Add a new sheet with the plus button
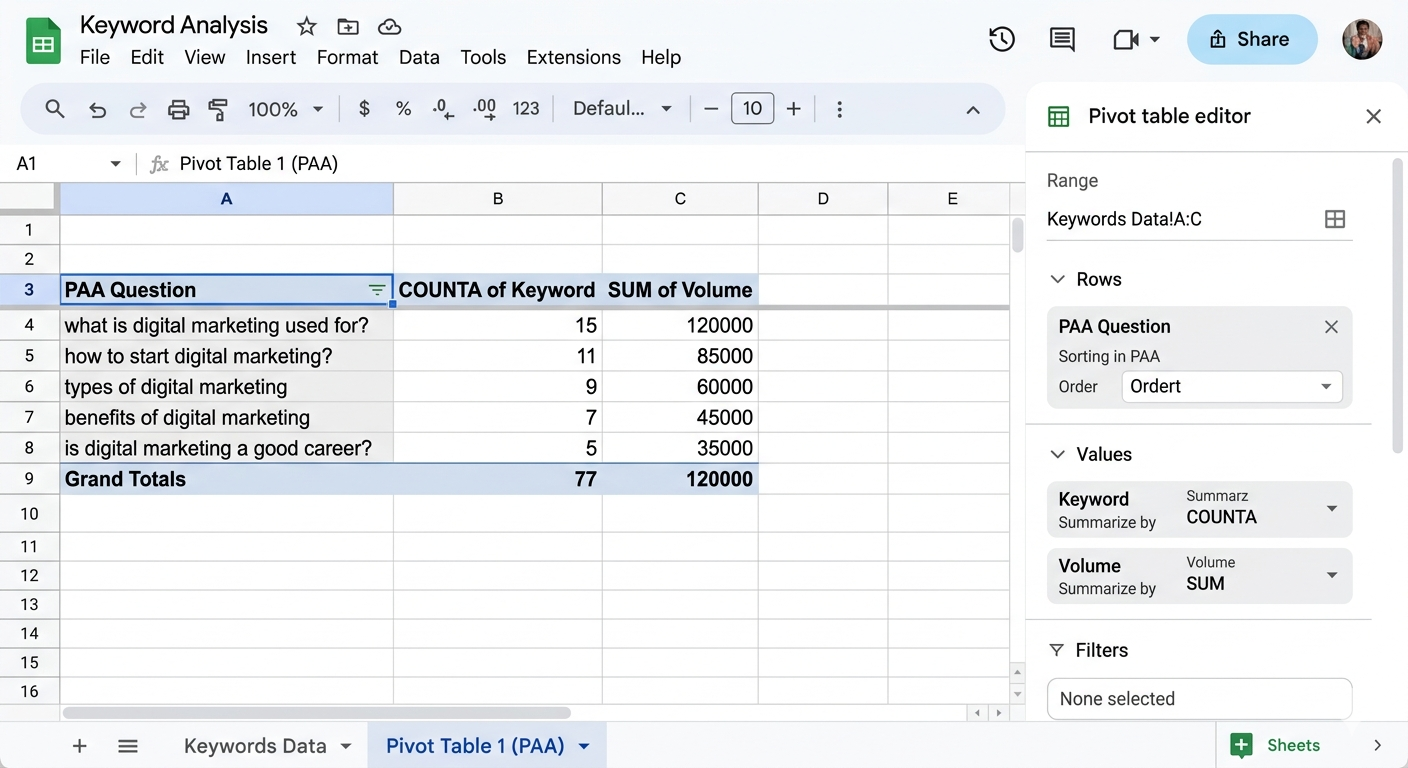 tap(79, 745)
